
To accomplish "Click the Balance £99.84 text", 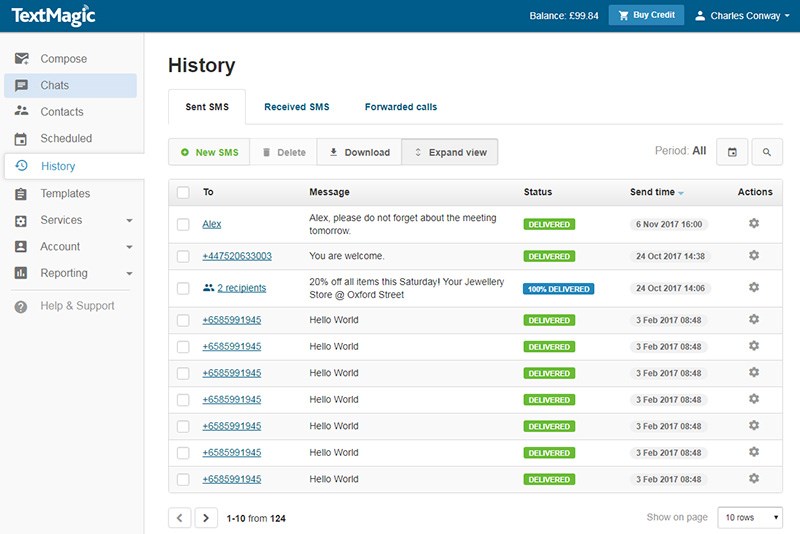I will 564,16.
